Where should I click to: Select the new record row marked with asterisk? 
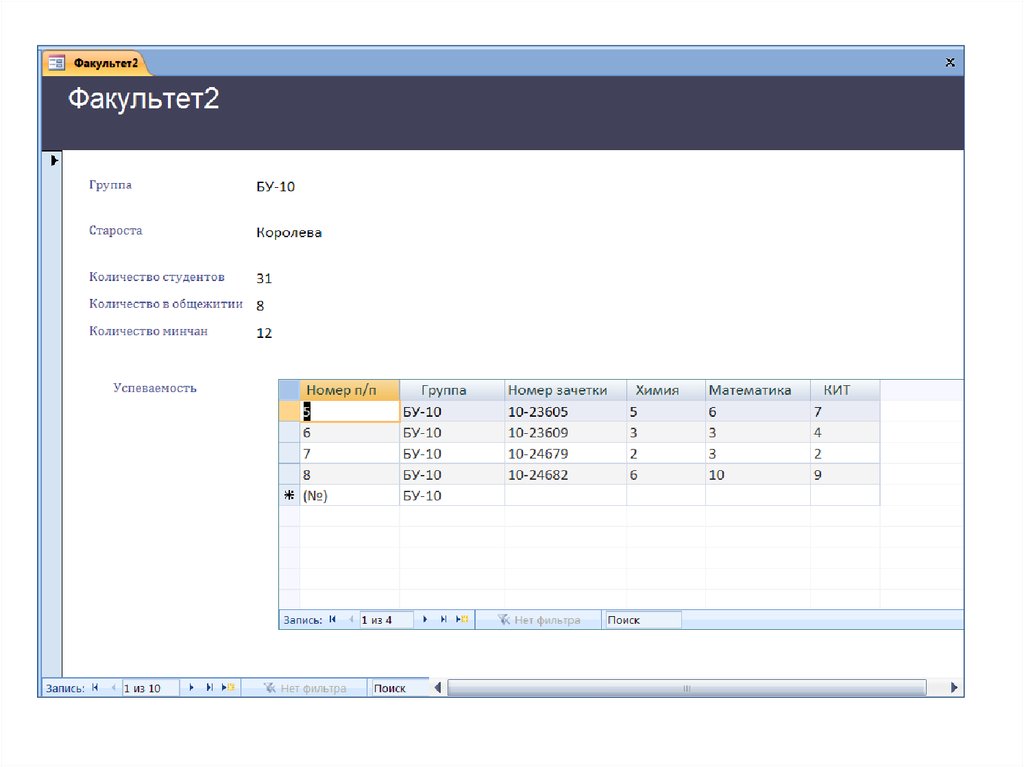(289, 495)
